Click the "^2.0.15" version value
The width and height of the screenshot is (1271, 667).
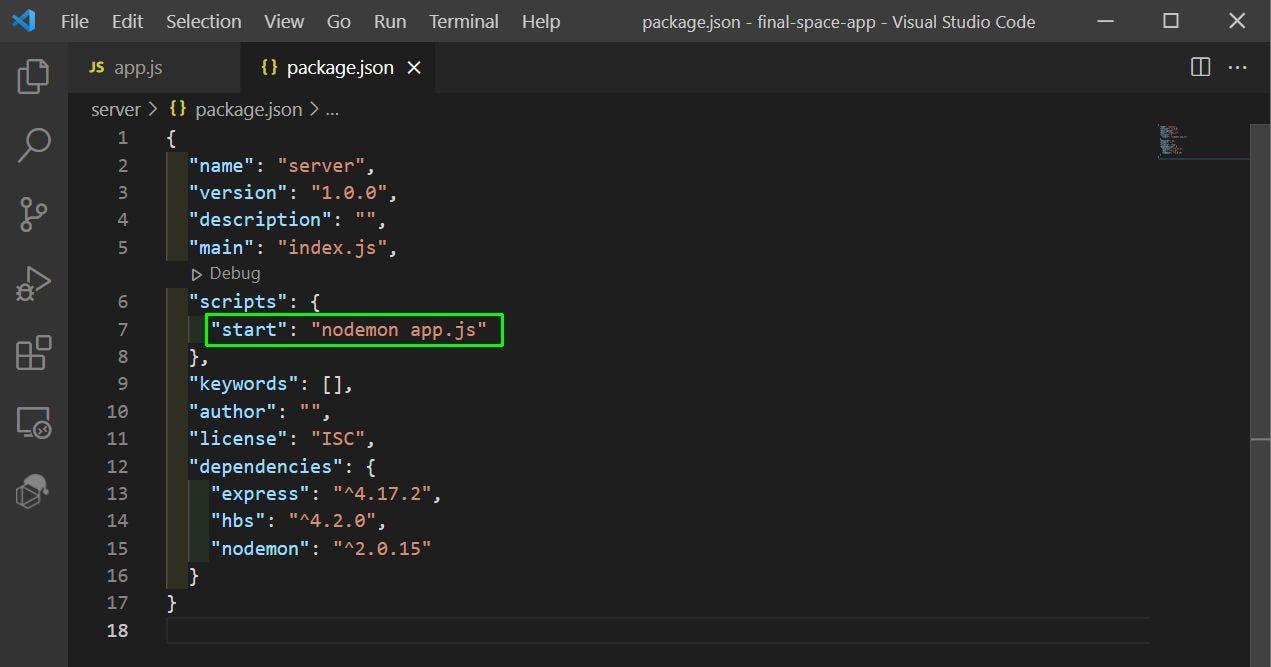(x=381, y=549)
